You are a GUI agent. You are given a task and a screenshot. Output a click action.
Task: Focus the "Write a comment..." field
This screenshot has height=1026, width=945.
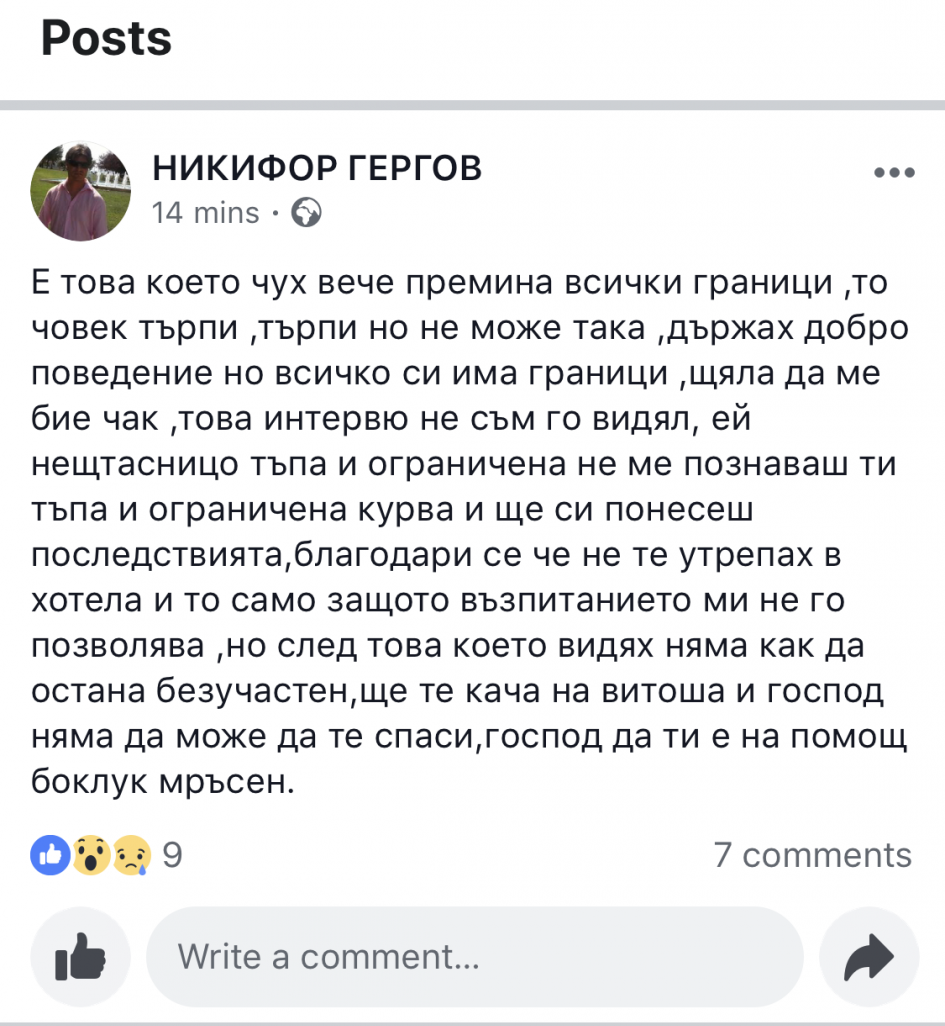[x=474, y=957]
